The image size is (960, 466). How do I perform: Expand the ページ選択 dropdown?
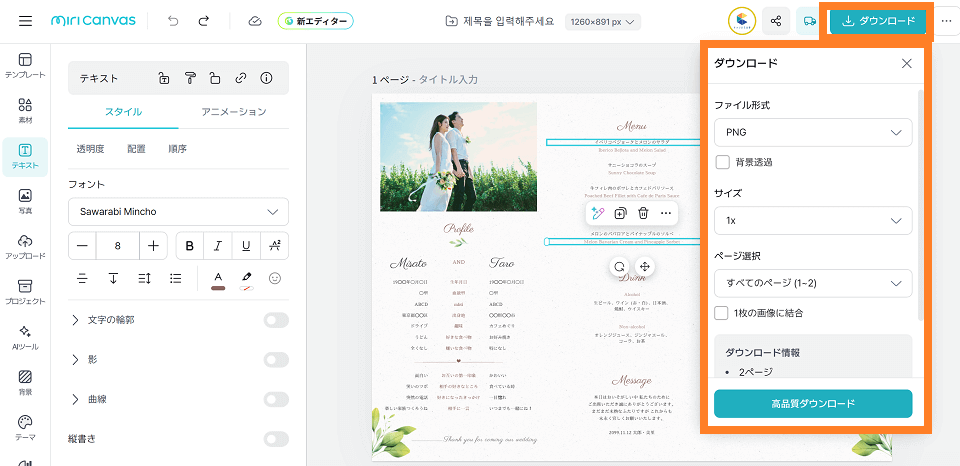pyautogui.click(x=812, y=283)
